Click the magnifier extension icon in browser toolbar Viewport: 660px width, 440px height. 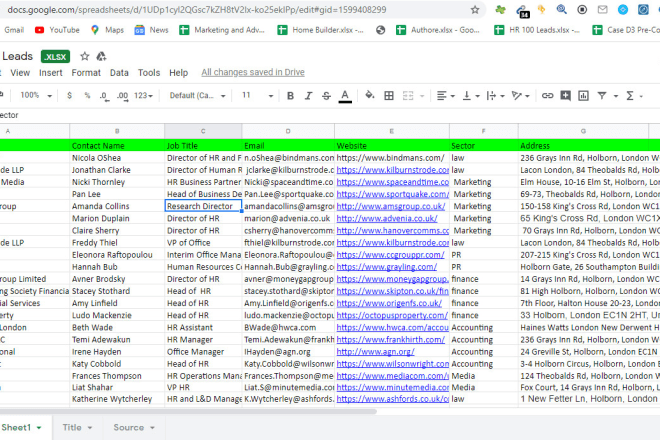[562, 9]
